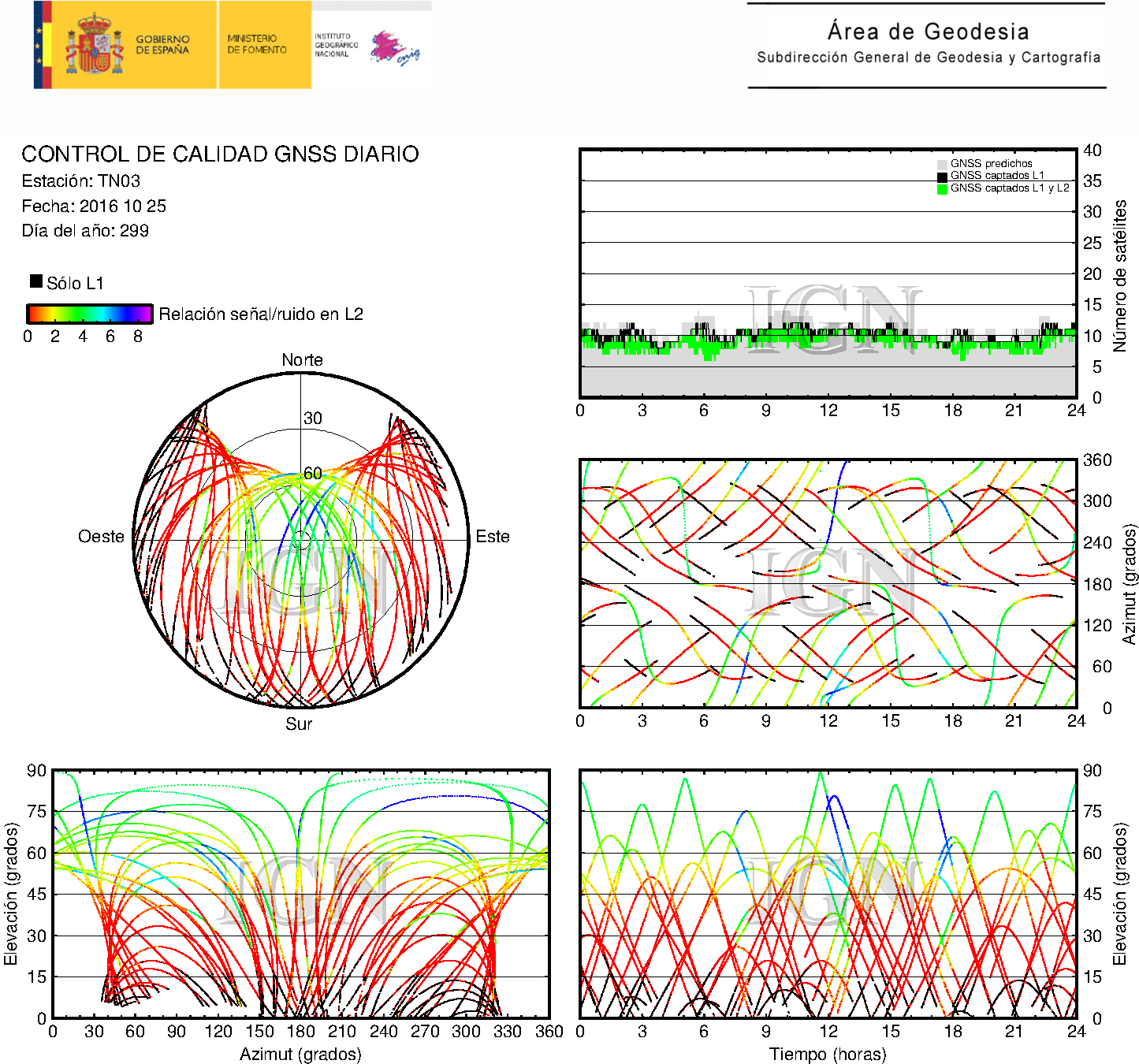Click the CNIG pink logo
The image size is (1139, 1064).
pyautogui.click(x=394, y=47)
